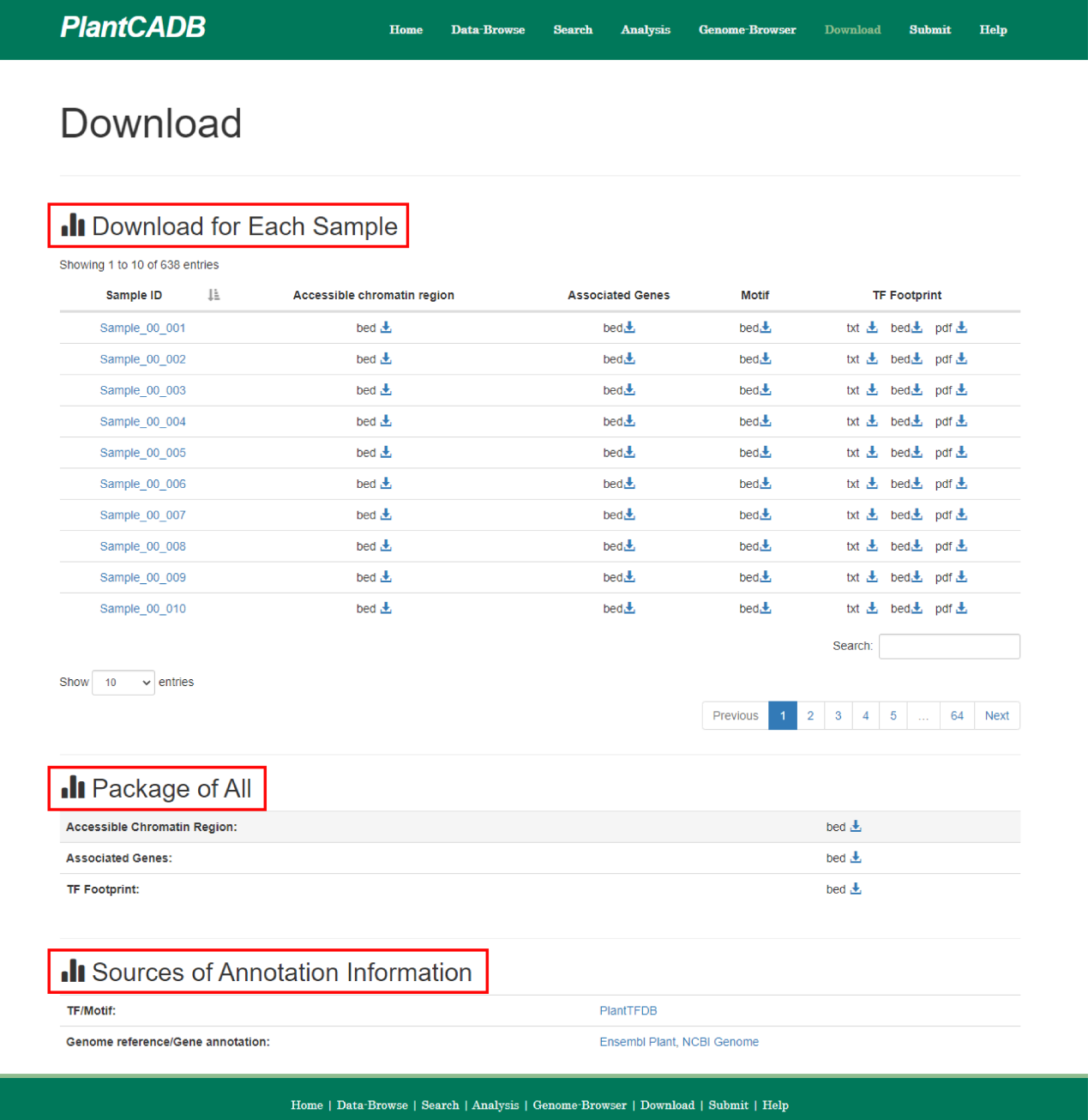
Task: Open Search in top navigation
Action: coord(573,29)
